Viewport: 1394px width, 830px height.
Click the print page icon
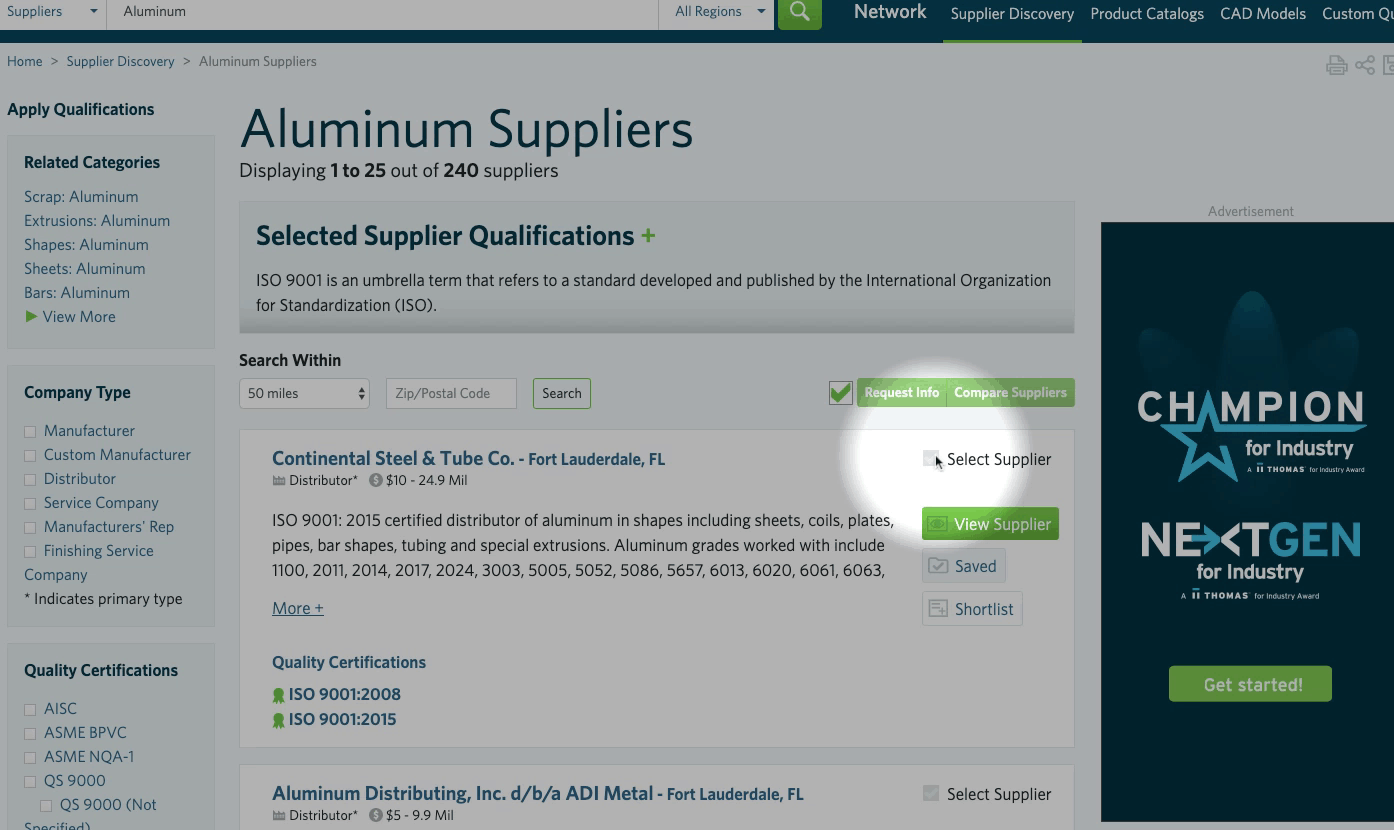1336,66
